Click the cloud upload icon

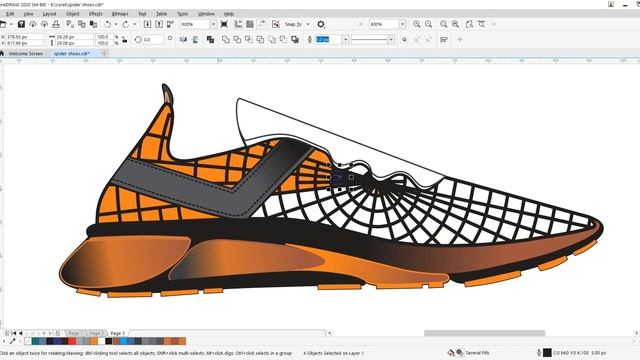click(x=44, y=24)
